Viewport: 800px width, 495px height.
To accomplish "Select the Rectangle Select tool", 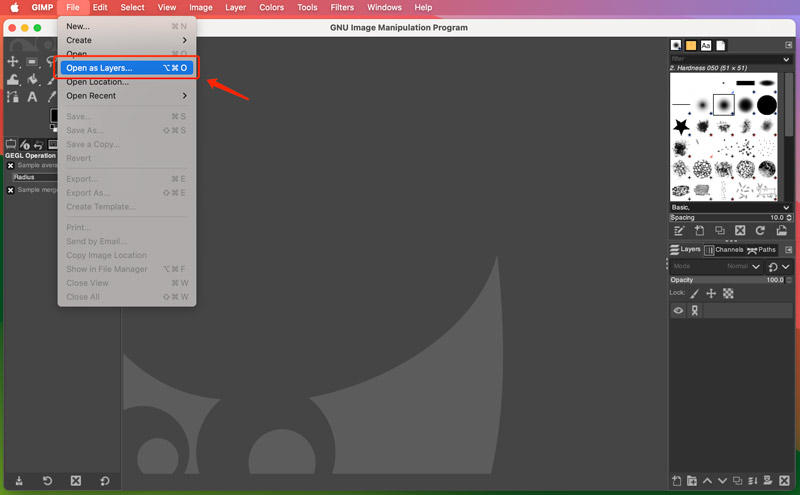I will point(32,62).
